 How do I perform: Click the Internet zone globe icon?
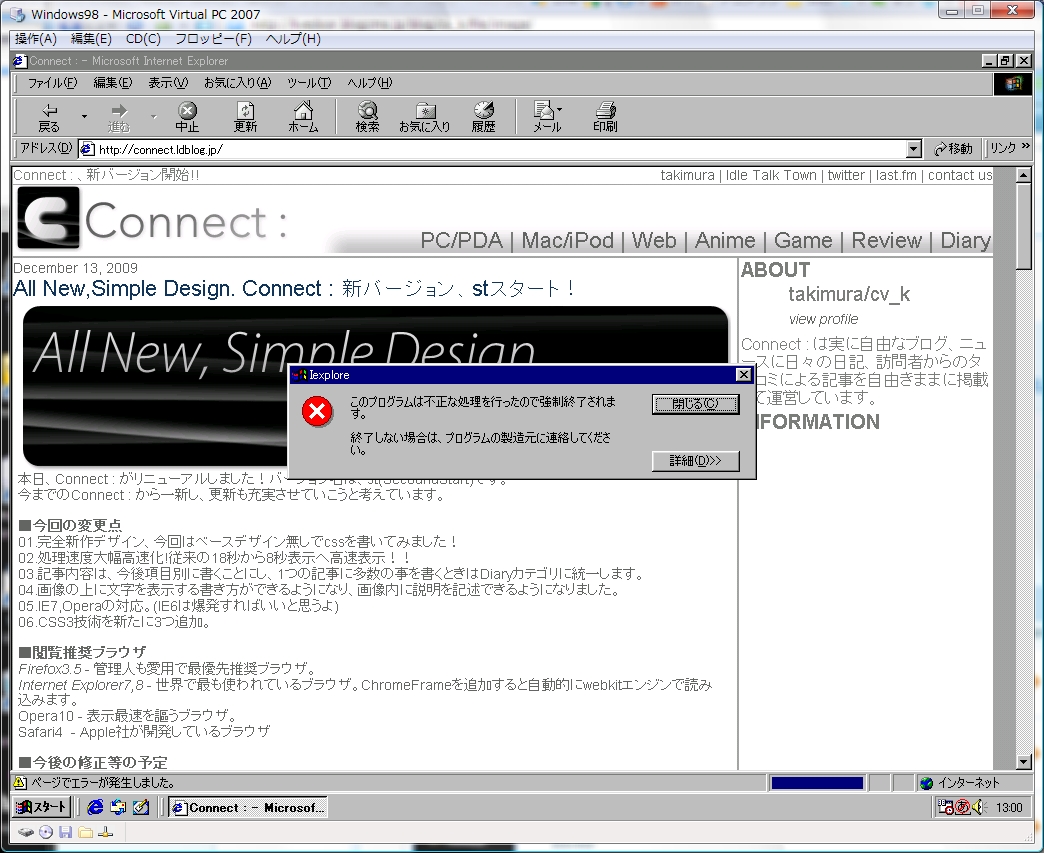[926, 783]
